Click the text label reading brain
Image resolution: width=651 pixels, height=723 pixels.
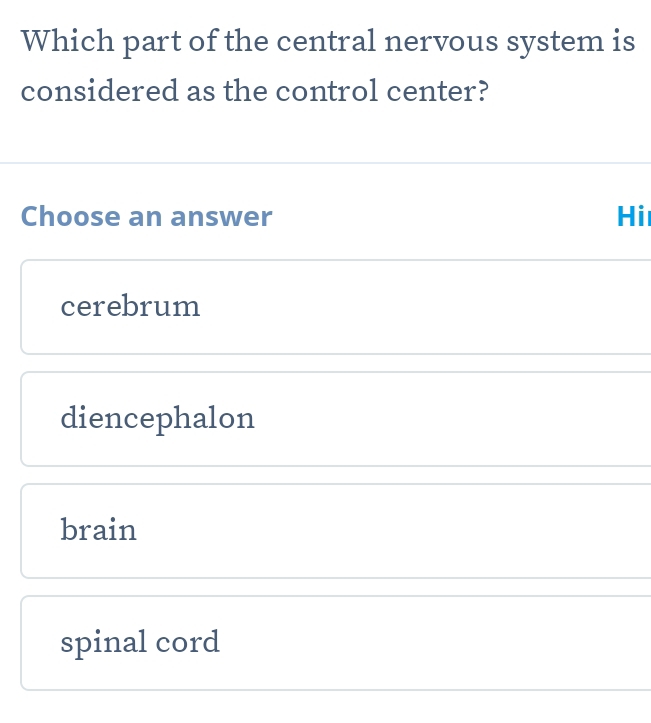point(98,530)
